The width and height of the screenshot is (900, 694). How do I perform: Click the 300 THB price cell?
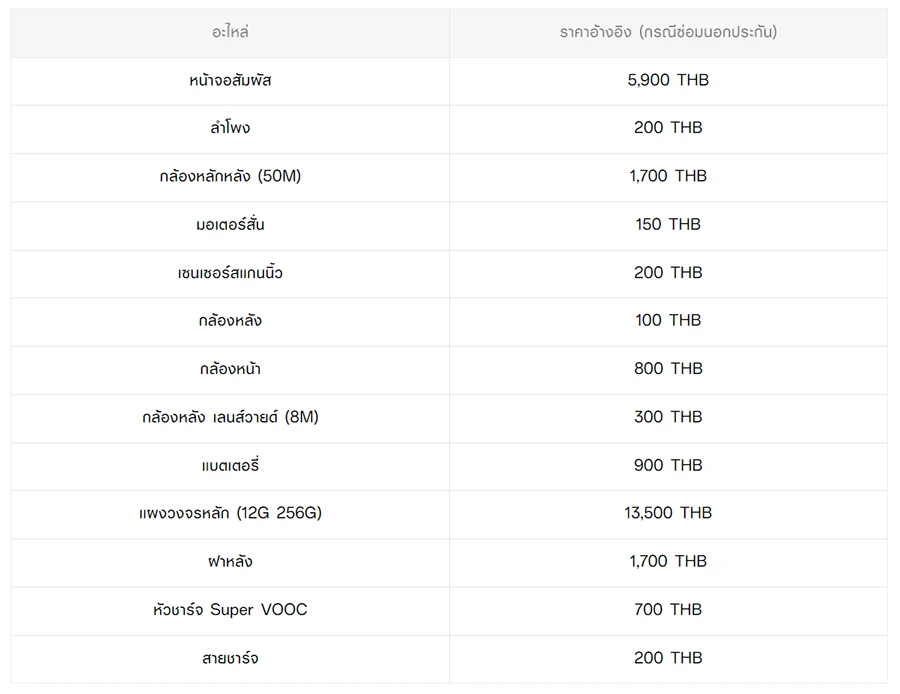pyautogui.click(x=668, y=417)
